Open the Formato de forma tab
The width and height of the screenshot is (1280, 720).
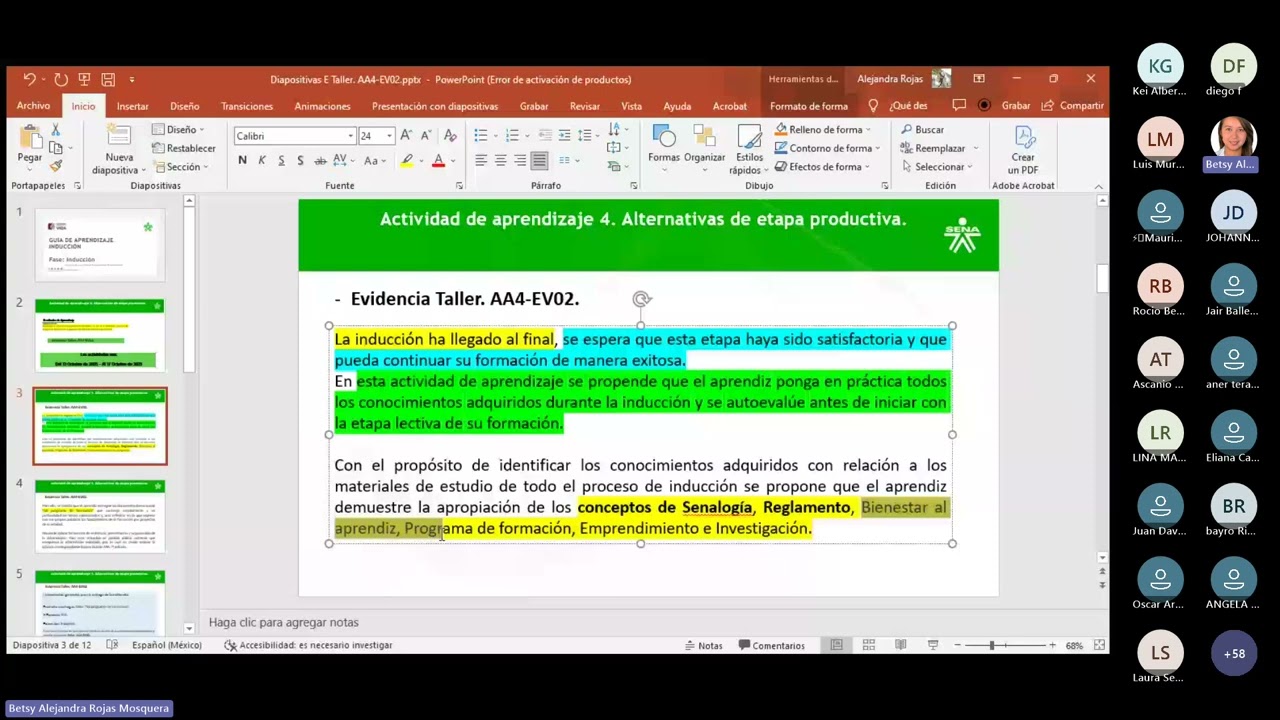coord(808,106)
